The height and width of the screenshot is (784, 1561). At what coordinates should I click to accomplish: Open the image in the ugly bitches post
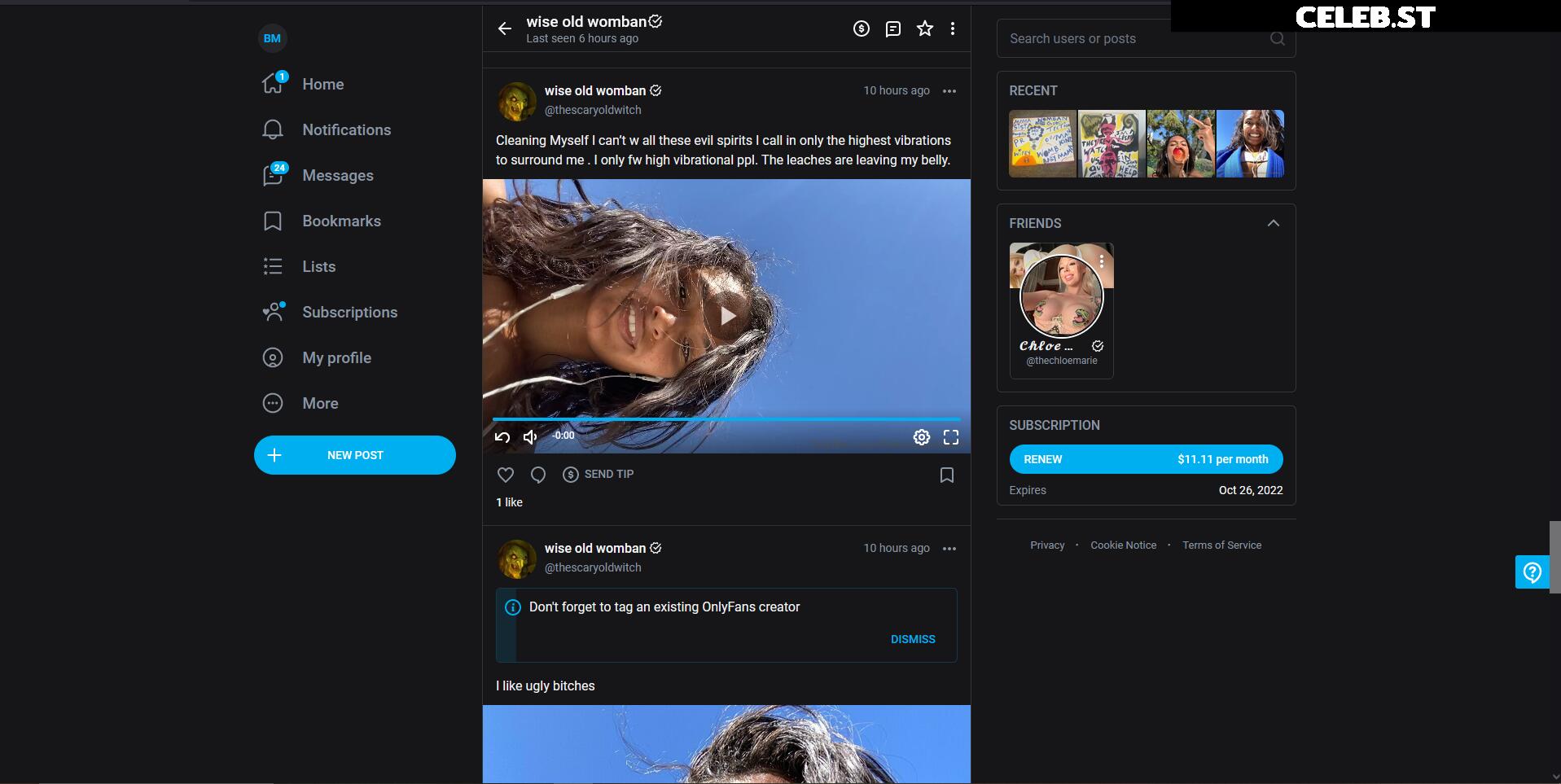(x=726, y=744)
